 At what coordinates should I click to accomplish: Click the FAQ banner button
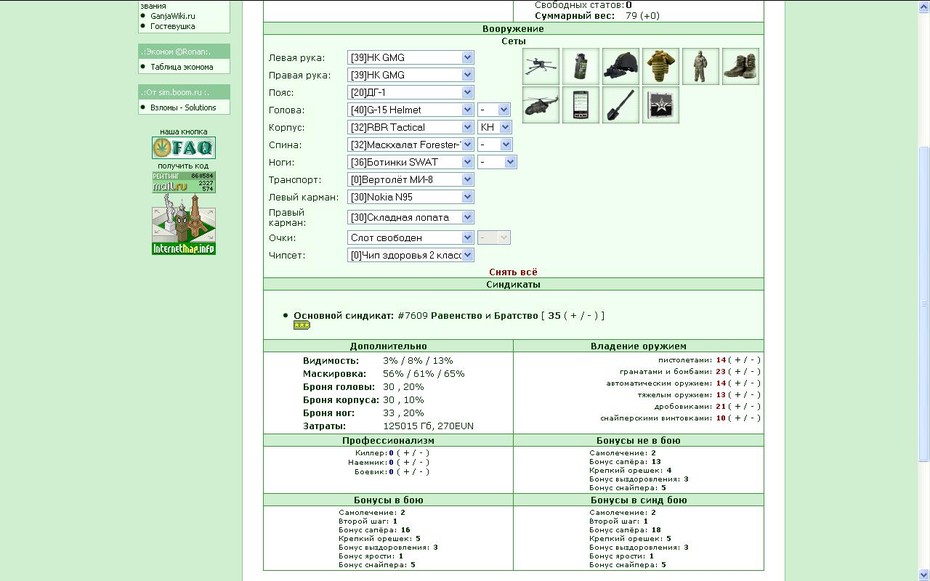pyautogui.click(x=184, y=148)
